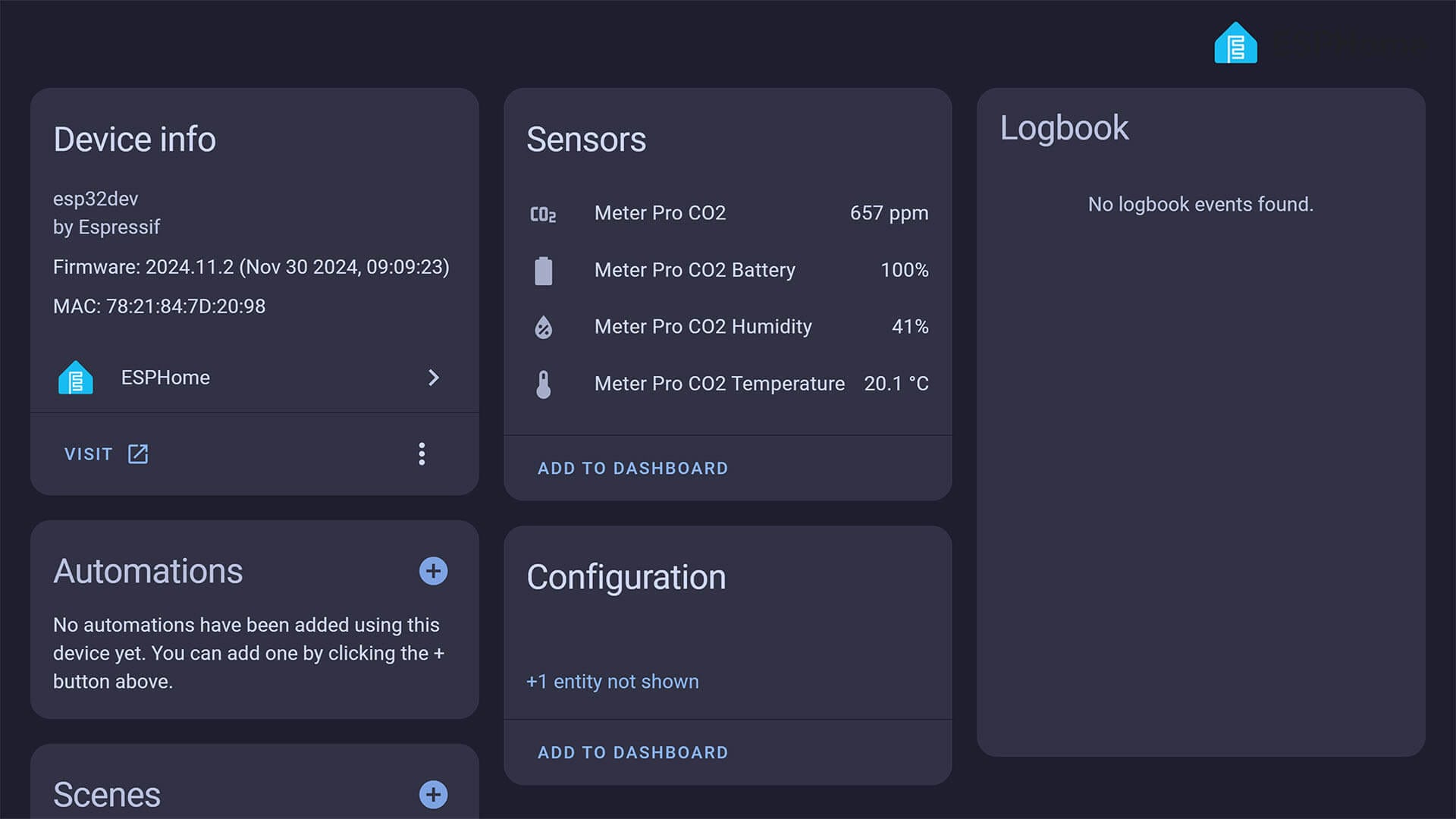Click the CO2 sensor icon
This screenshot has width=1456, height=819.
coord(543,213)
